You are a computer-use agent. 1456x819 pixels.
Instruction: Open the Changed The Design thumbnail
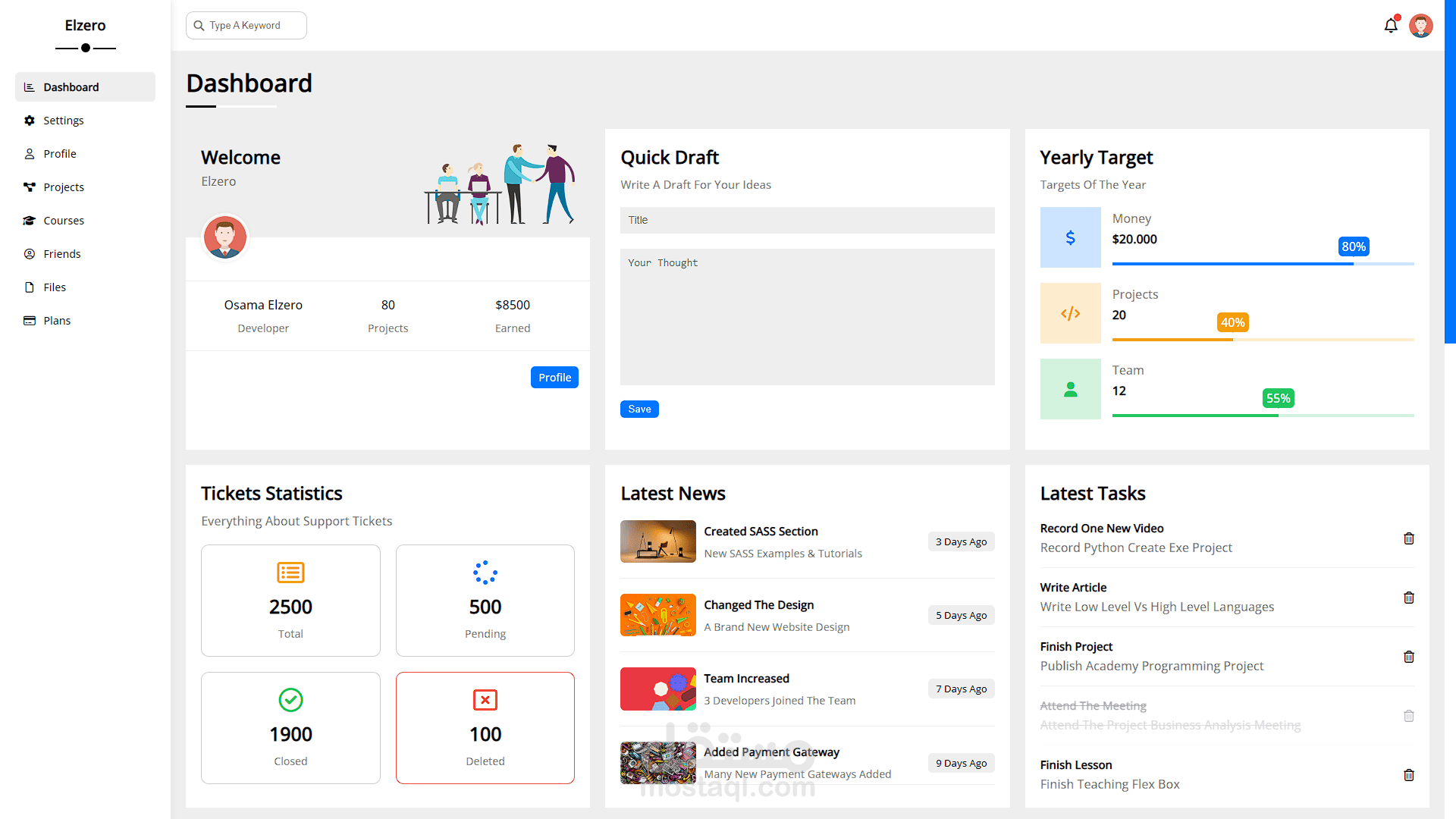[x=658, y=615]
